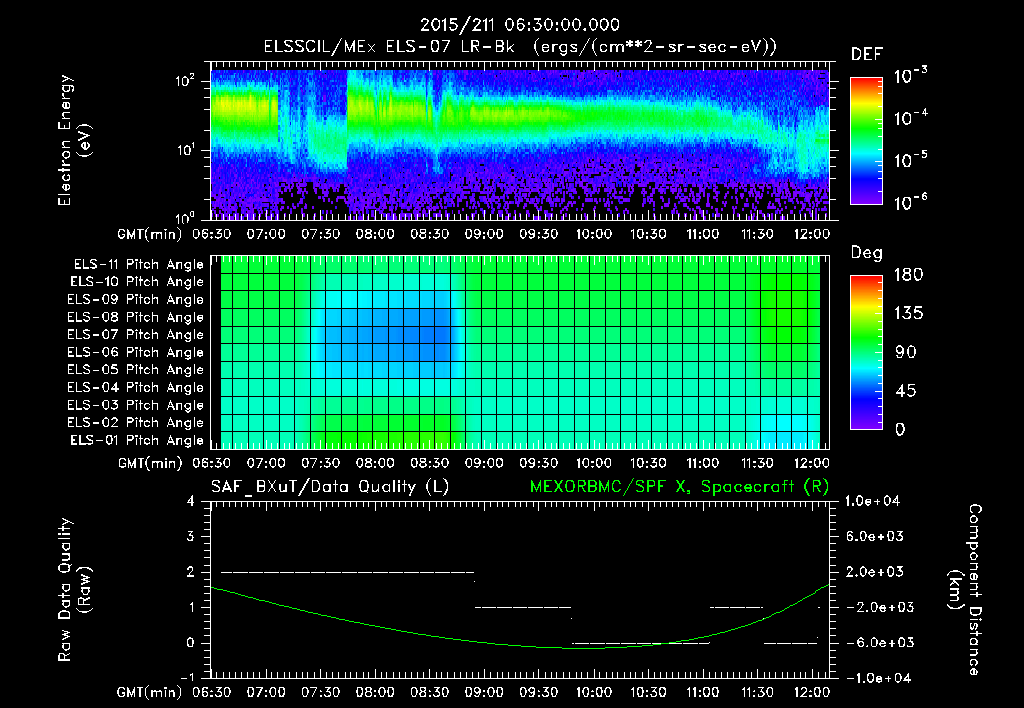This screenshot has width=1024, height=708.
Task: Click the ELS-02 Pitch Angle label
Action: coord(136,423)
